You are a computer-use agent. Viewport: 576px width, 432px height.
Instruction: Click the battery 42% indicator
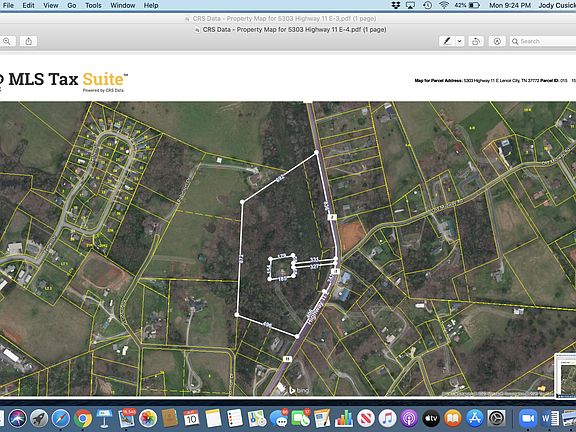coord(467,5)
